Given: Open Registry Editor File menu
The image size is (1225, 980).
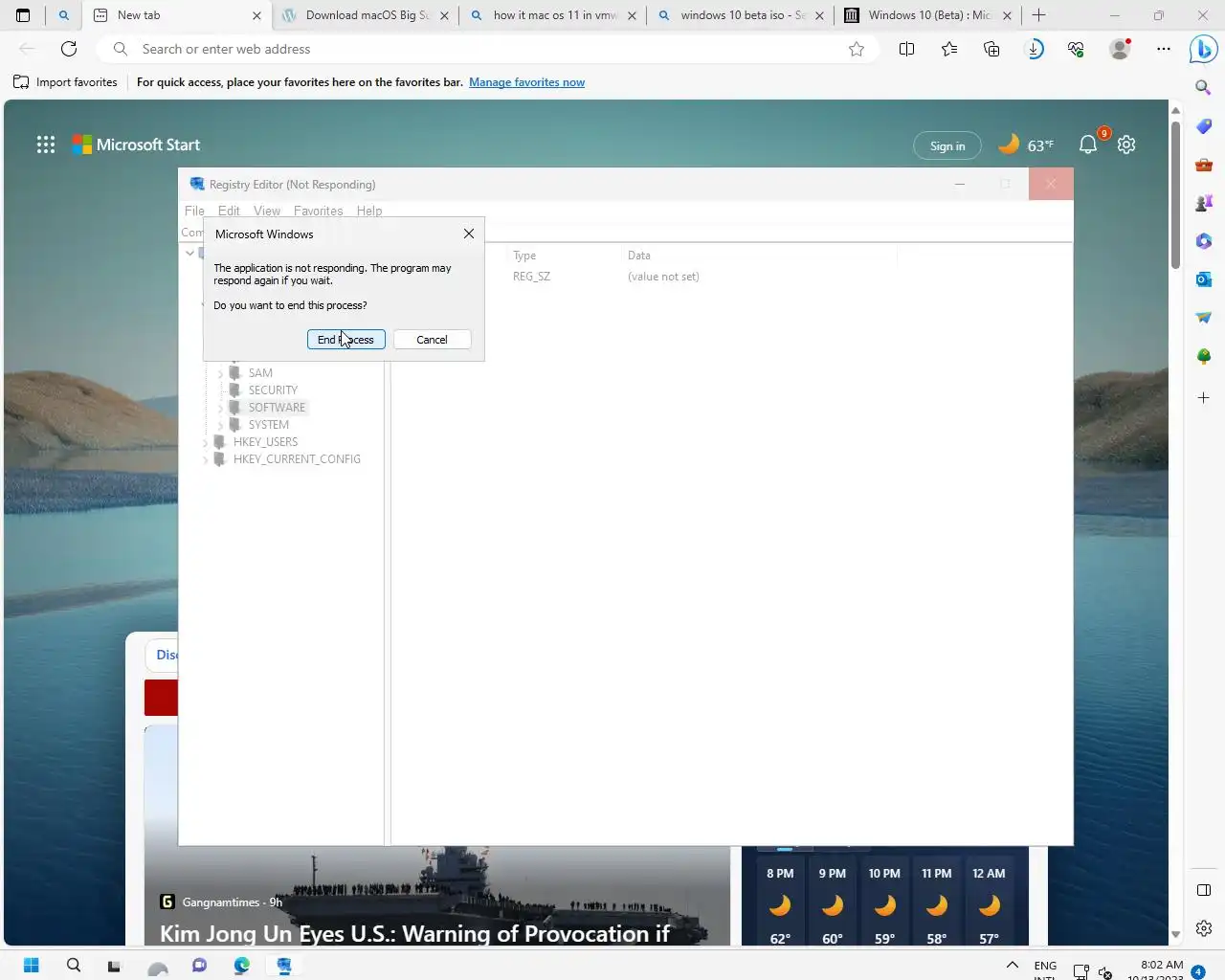Looking at the screenshot, I should 194,211.
